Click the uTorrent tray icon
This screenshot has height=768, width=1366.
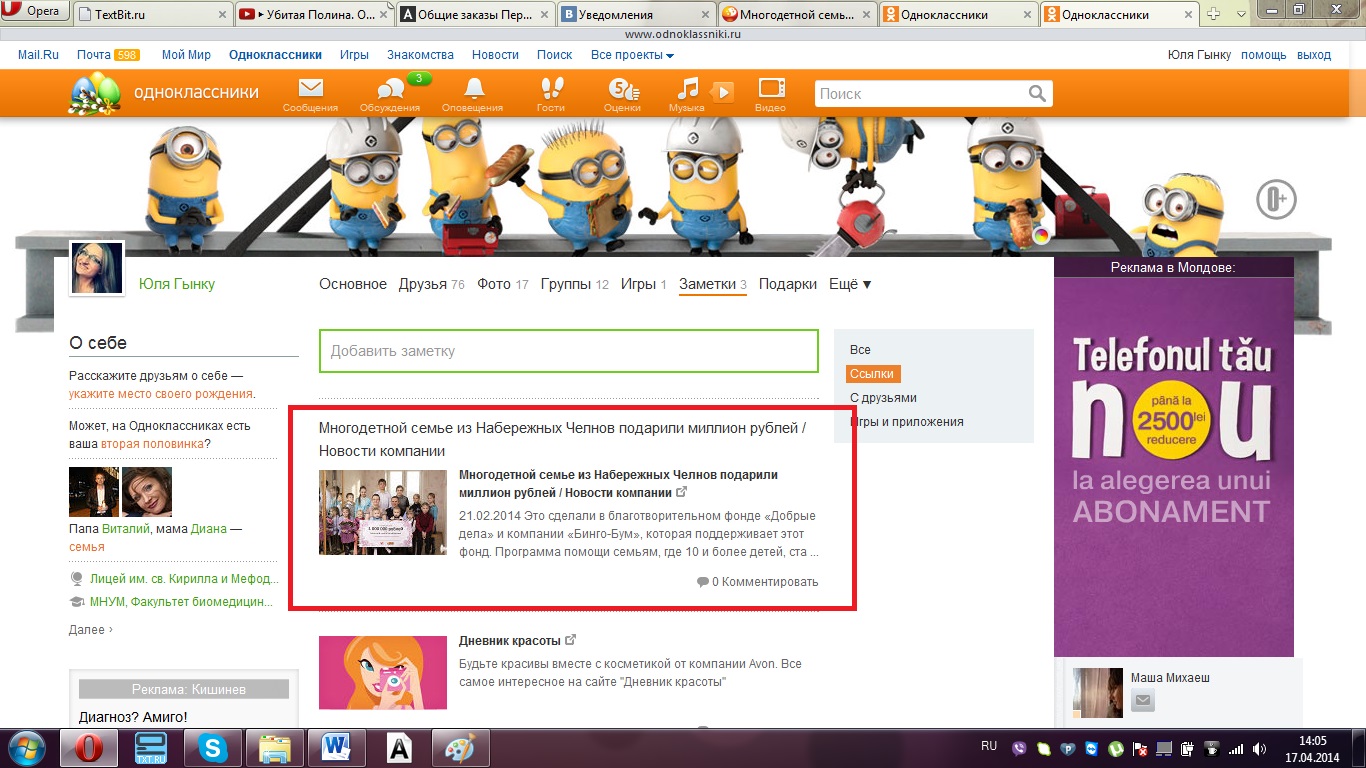1116,748
